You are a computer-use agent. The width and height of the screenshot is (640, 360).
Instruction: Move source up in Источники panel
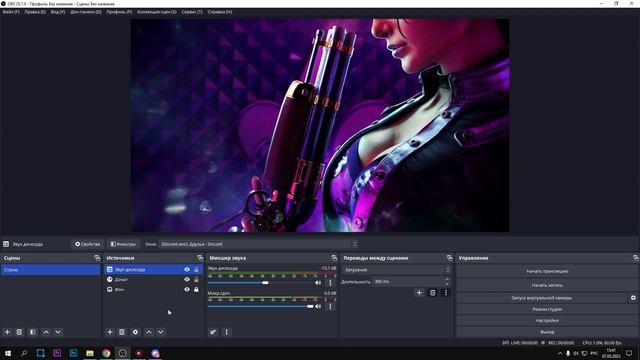[149, 332]
